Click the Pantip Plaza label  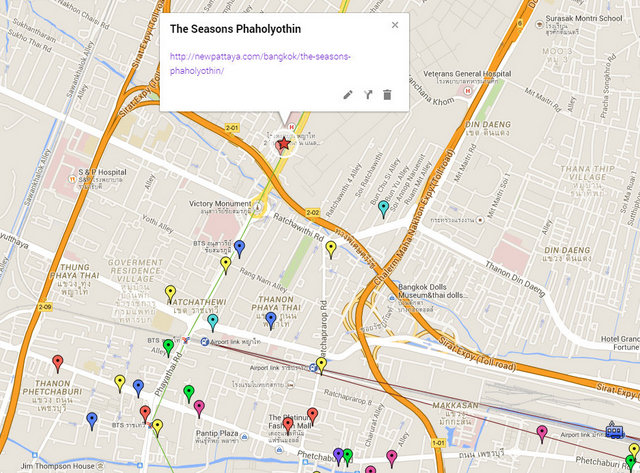217,433
